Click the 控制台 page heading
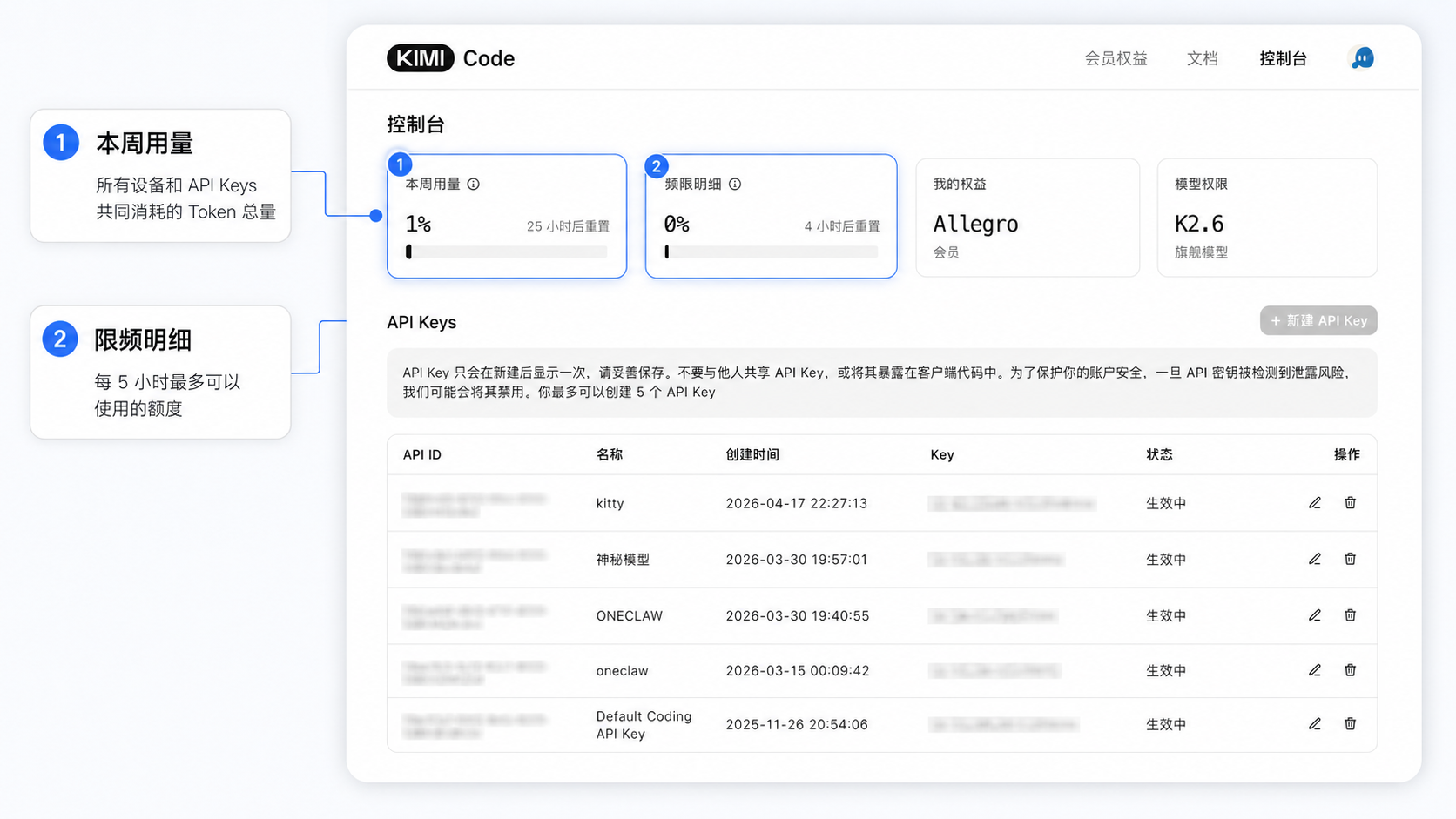Screen dimensions: 1456x819 tap(415, 124)
